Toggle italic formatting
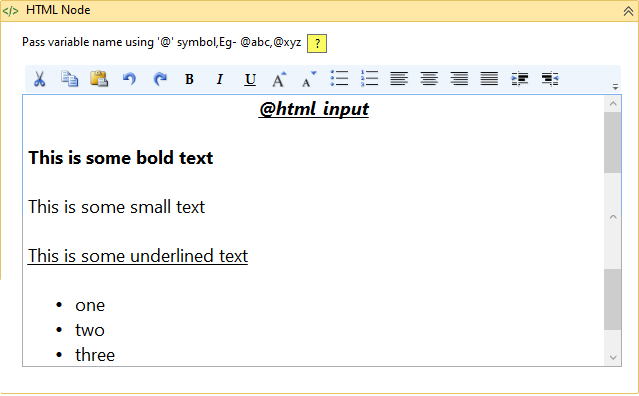 click(x=220, y=79)
